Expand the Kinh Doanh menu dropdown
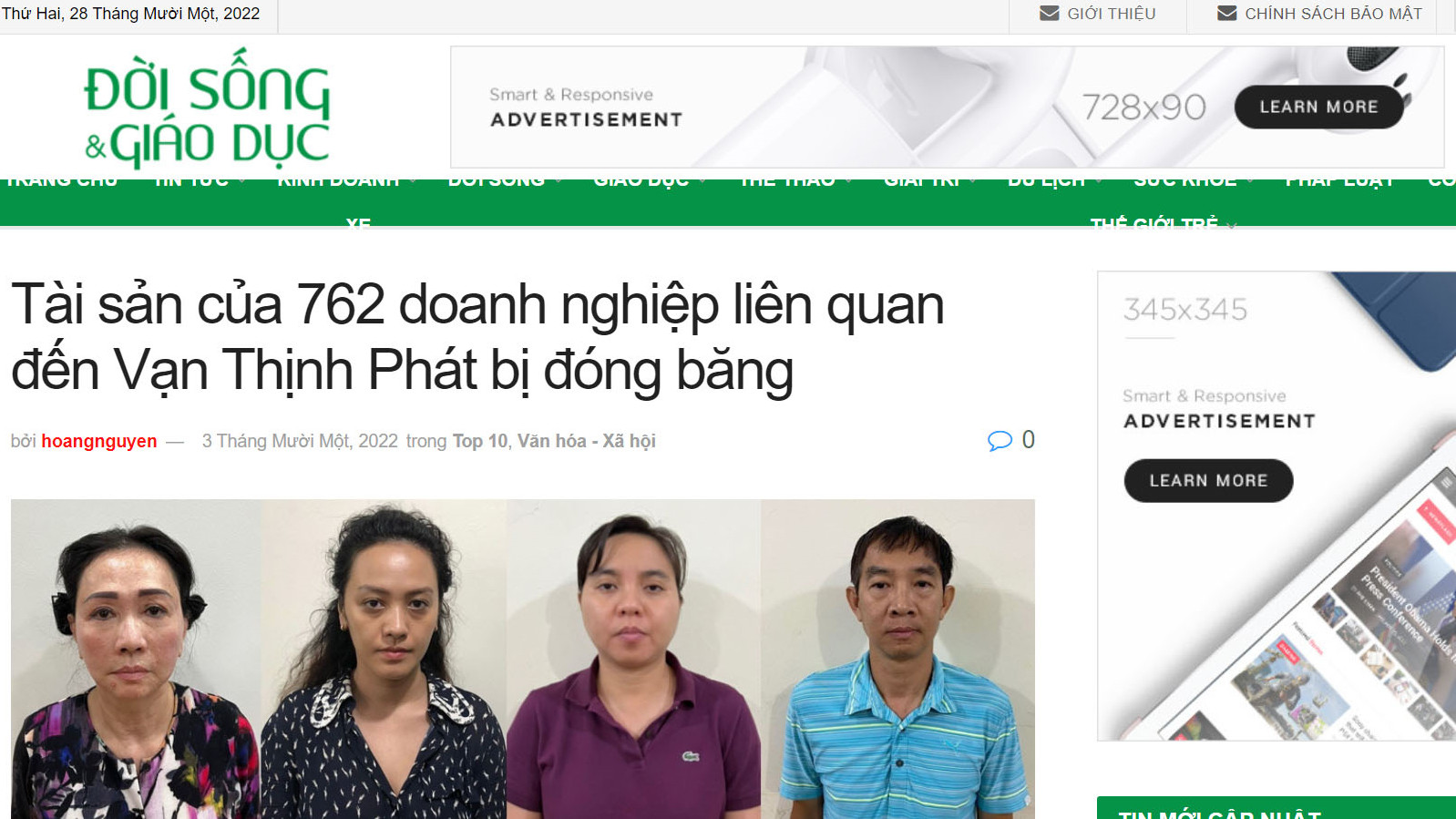 click(x=413, y=180)
